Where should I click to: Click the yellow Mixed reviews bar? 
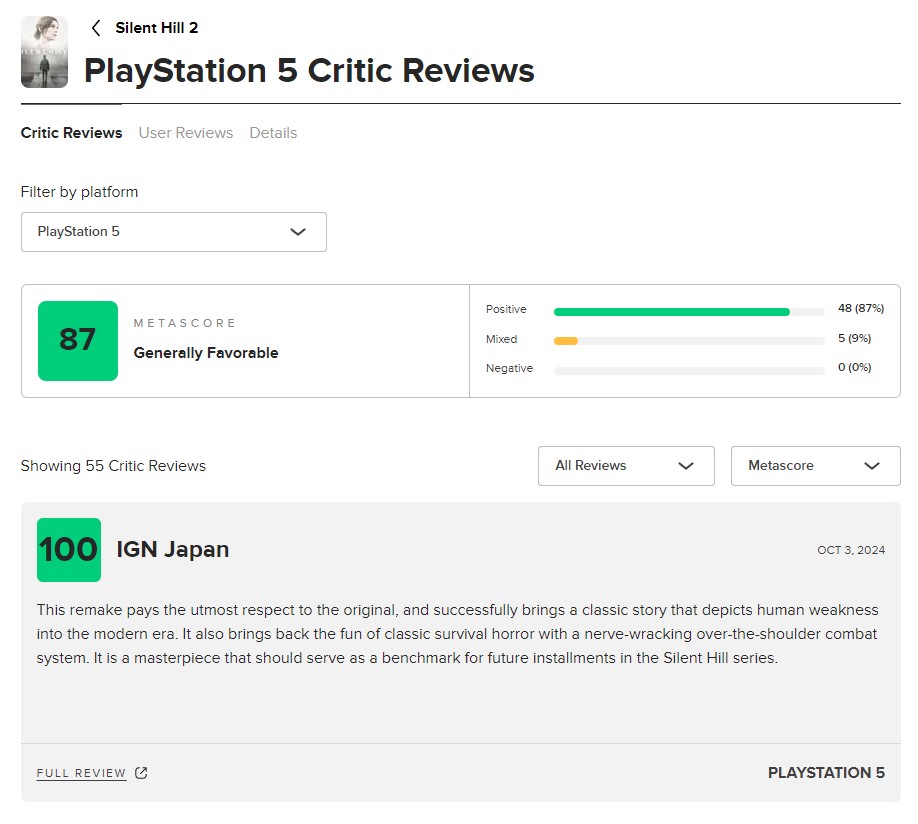(566, 341)
